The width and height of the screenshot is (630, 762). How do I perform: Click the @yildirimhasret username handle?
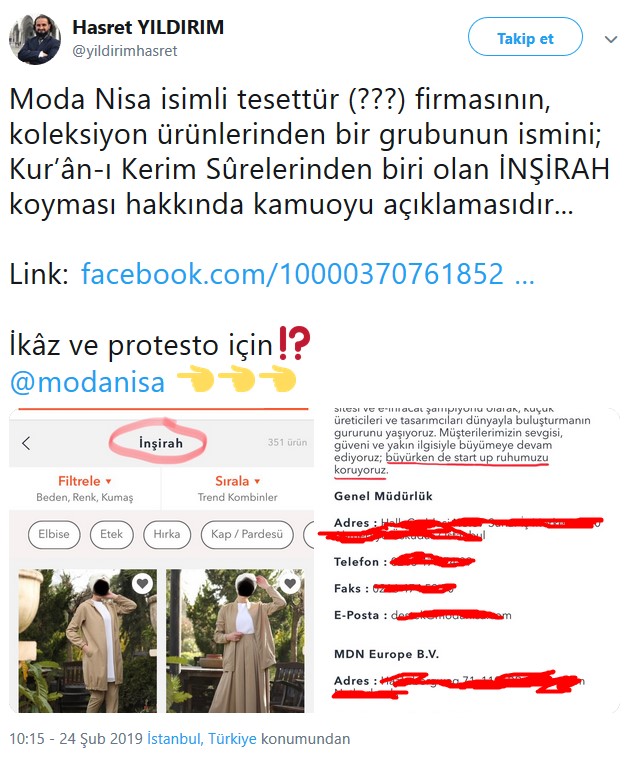point(125,51)
